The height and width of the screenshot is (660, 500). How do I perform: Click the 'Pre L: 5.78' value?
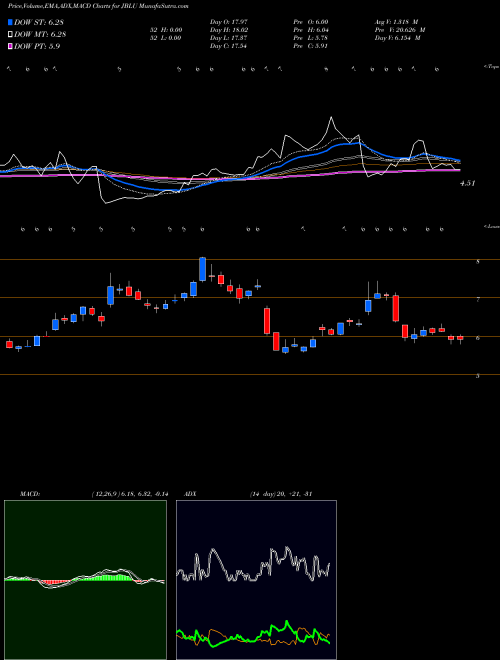tap(311, 38)
